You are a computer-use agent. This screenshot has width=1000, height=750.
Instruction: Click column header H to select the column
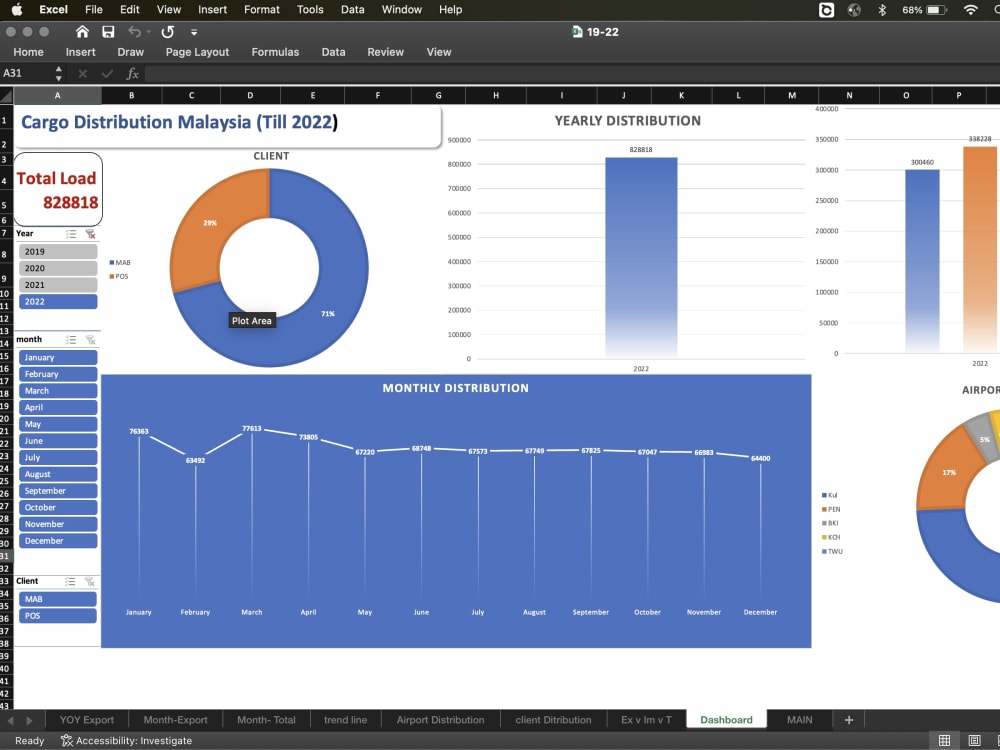(495, 95)
